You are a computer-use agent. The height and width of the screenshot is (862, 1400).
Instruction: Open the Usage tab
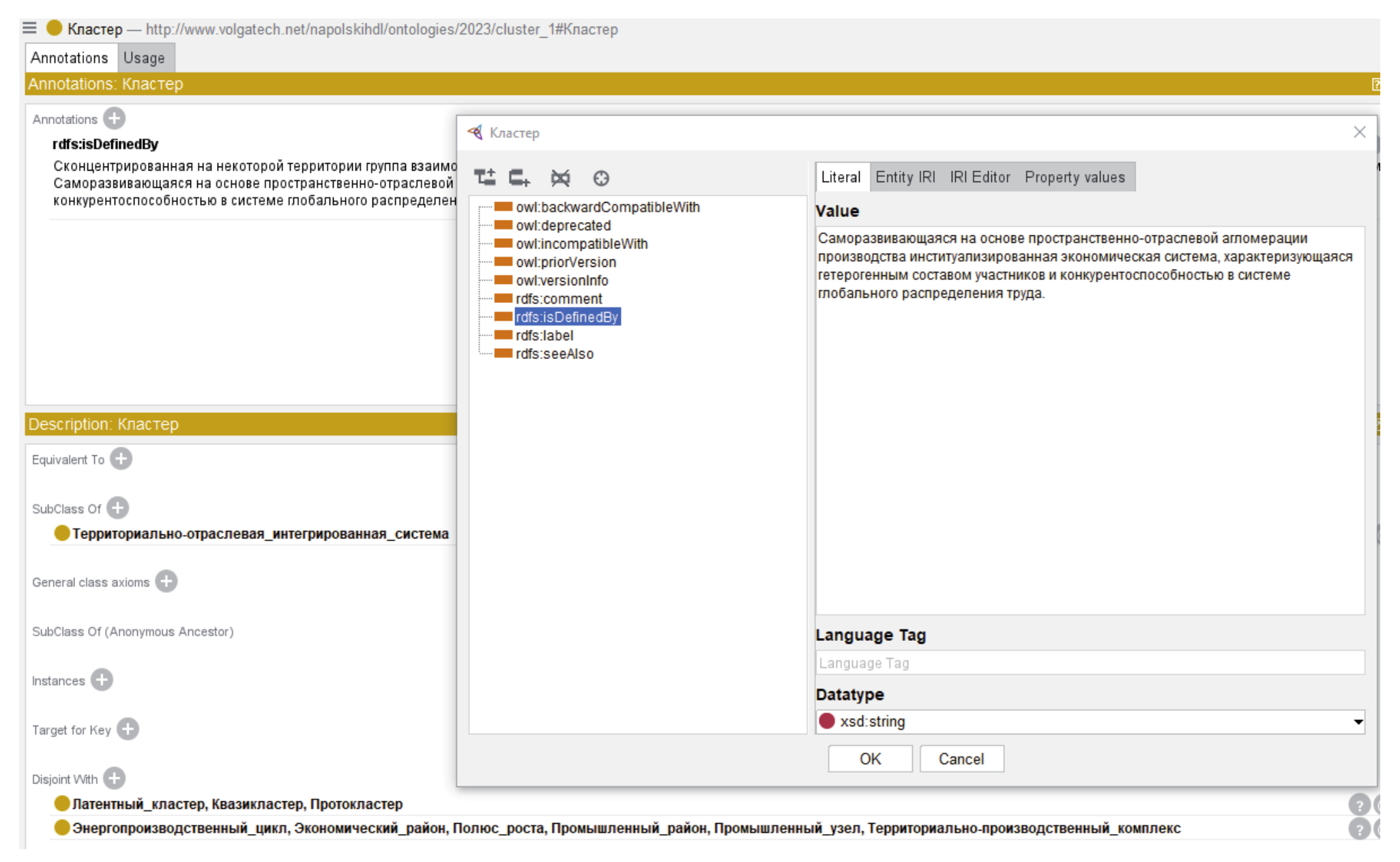tap(144, 58)
